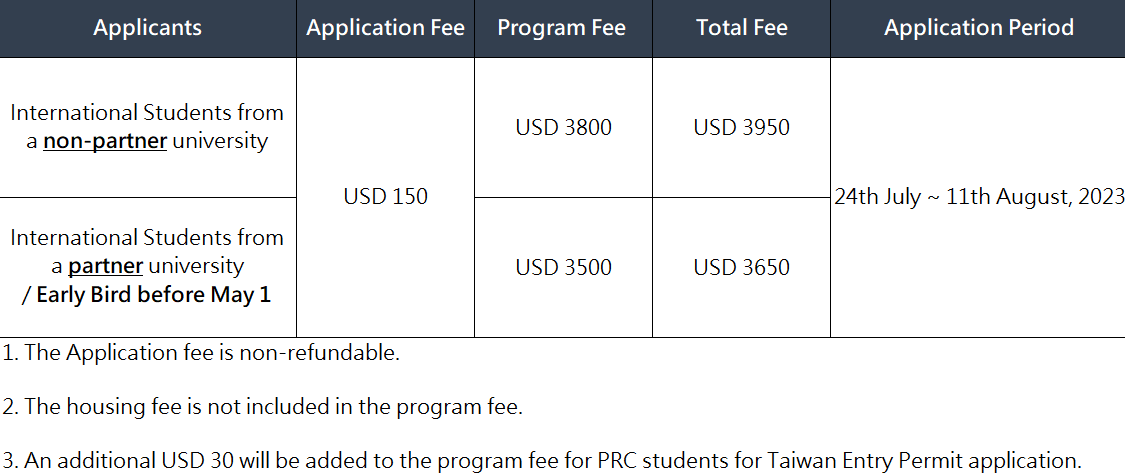Screen dimensions: 1125x476
Task: Click the Applicants column header
Action: pos(148,28)
